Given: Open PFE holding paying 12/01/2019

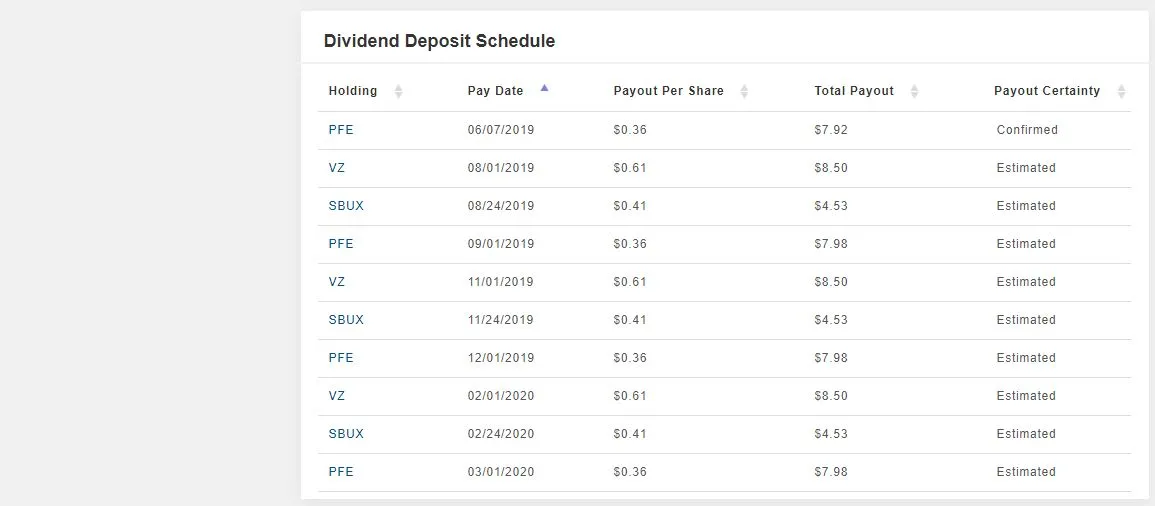Looking at the screenshot, I should click(x=341, y=358).
